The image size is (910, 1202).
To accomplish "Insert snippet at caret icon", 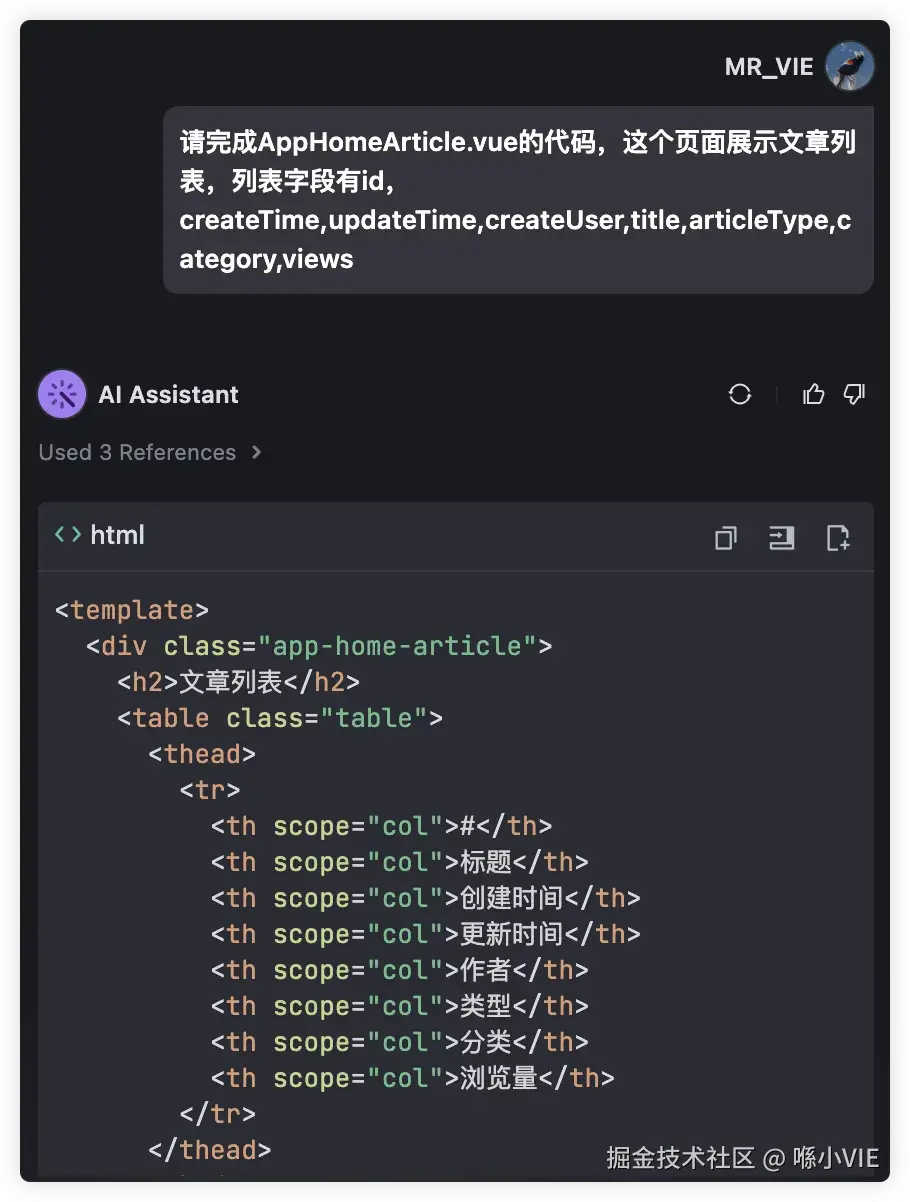I will [x=782, y=538].
